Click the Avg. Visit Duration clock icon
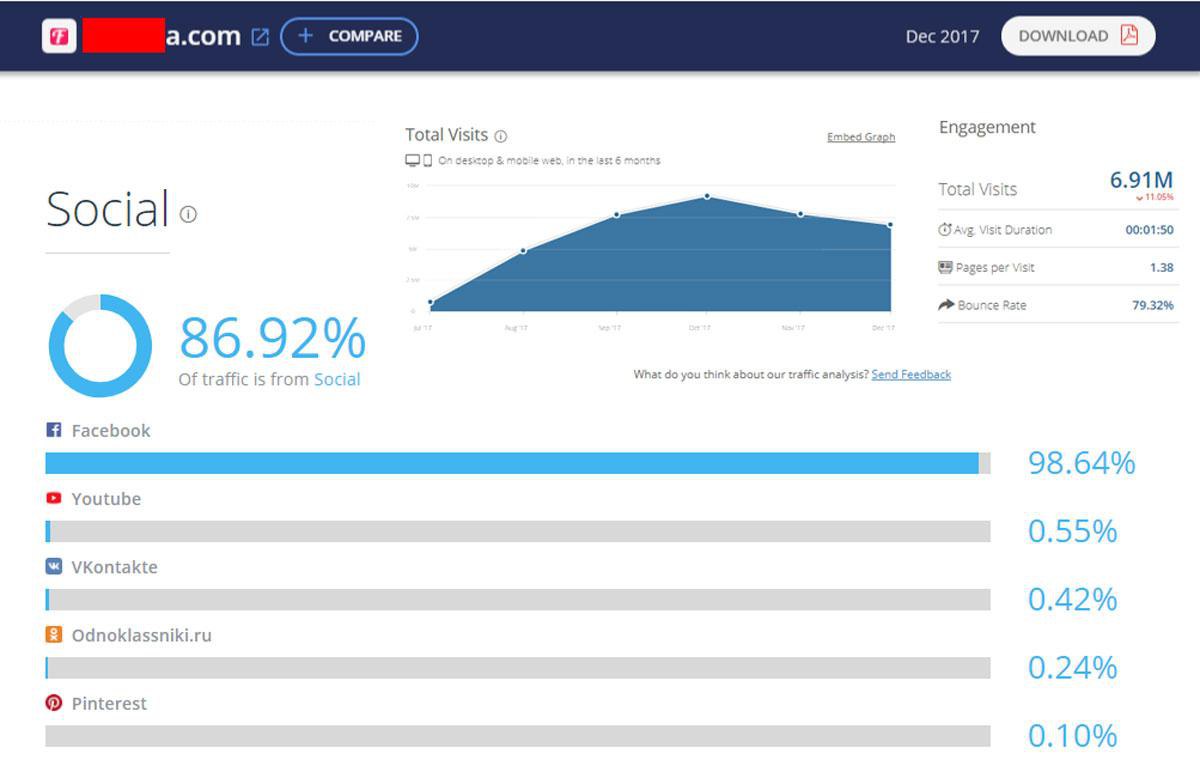The width and height of the screenshot is (1200, 772). click(x=945, y=229)
